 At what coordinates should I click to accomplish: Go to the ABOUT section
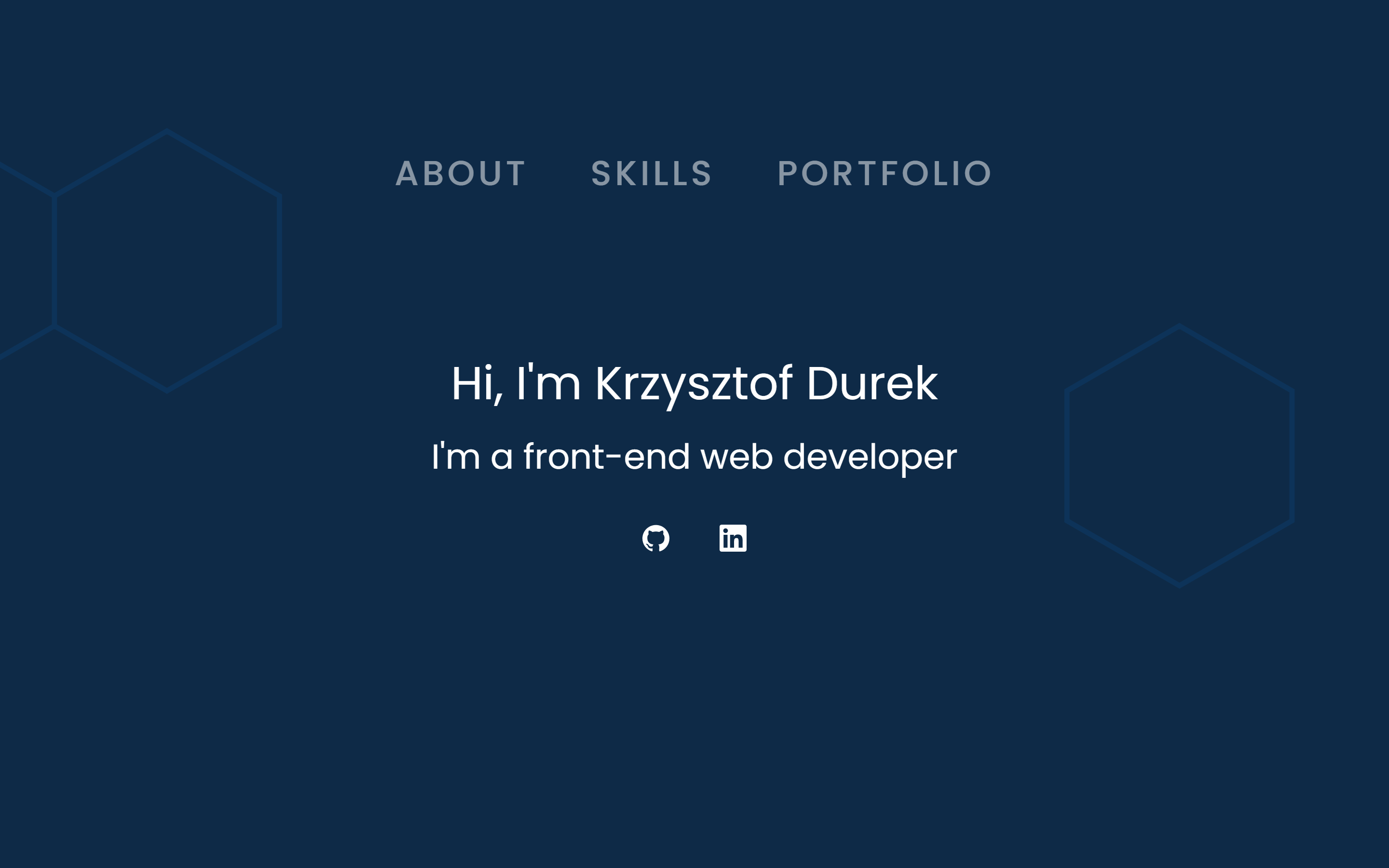coord(460,174)
